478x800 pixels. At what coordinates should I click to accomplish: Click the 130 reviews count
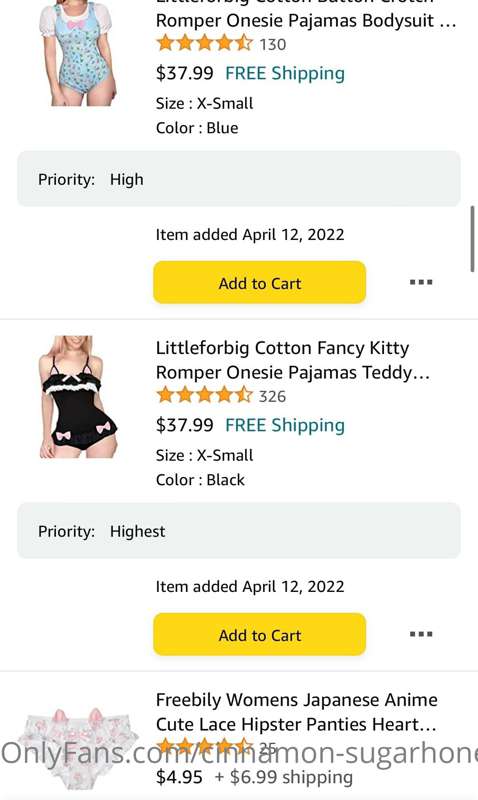(x=272, y=44)
